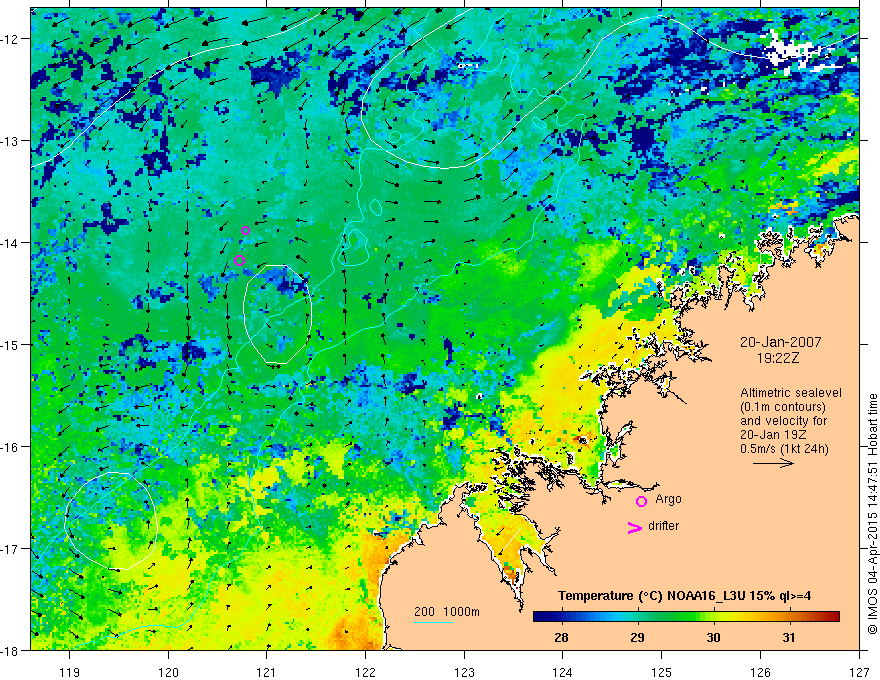Image resolution: width=880 pixels, height=680 pixels.
Task: Click latitude axis label -16
Action: (x=10, y=447)
